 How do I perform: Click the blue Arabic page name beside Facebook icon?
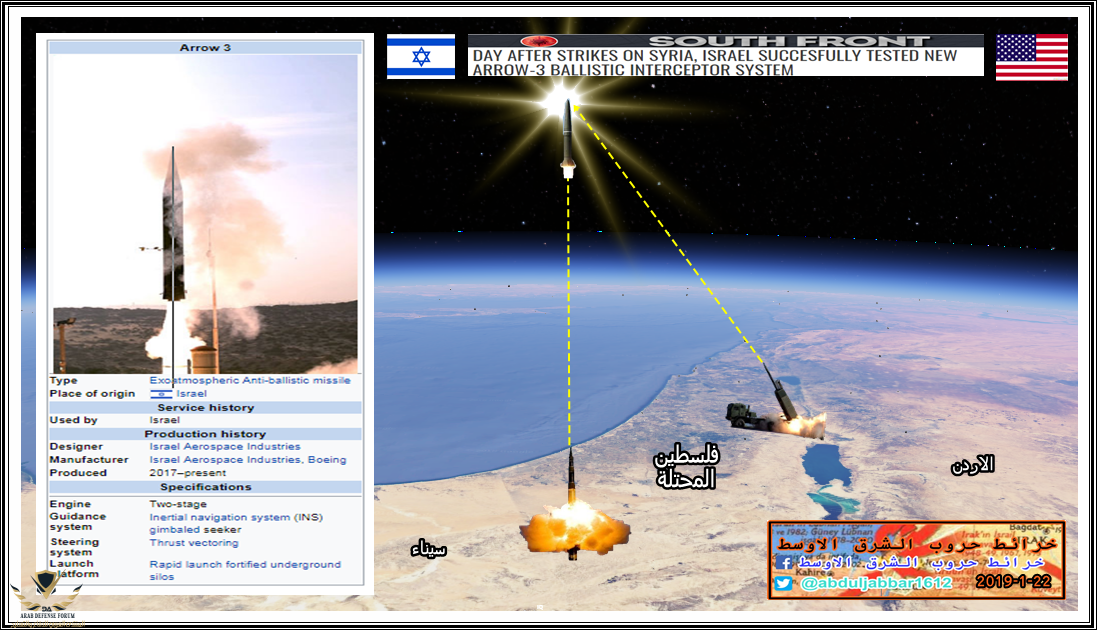click(x=921, y=563)
